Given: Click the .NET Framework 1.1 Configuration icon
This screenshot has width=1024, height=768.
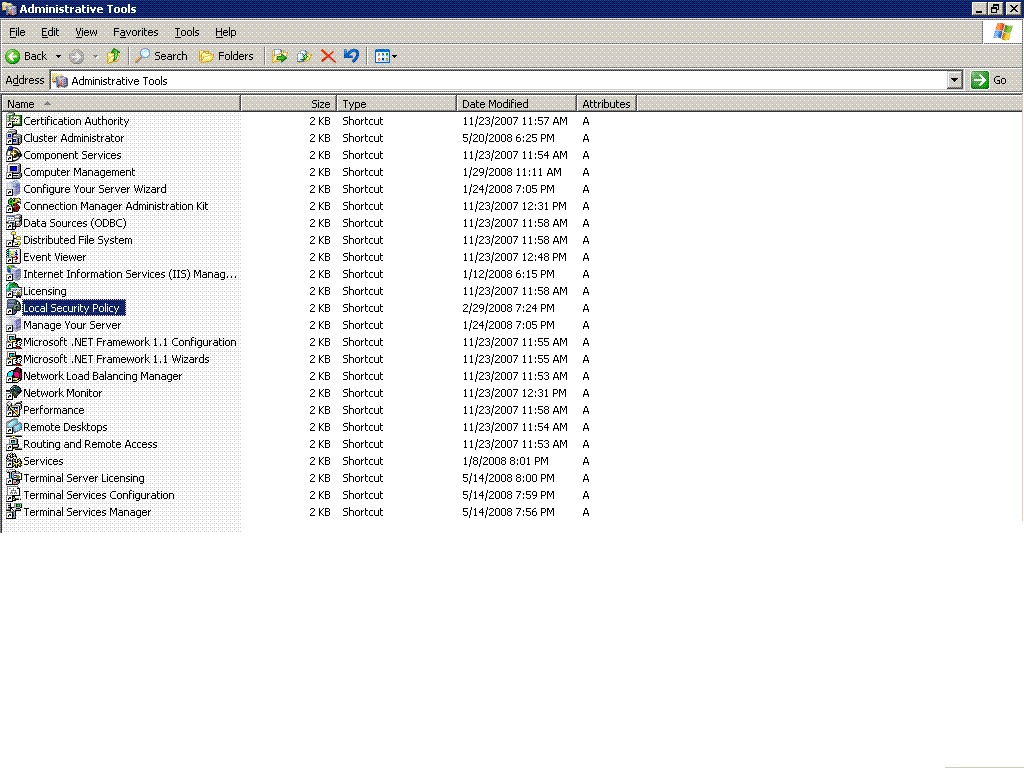Looking at the screenshot, I should [x=14, y=342].
